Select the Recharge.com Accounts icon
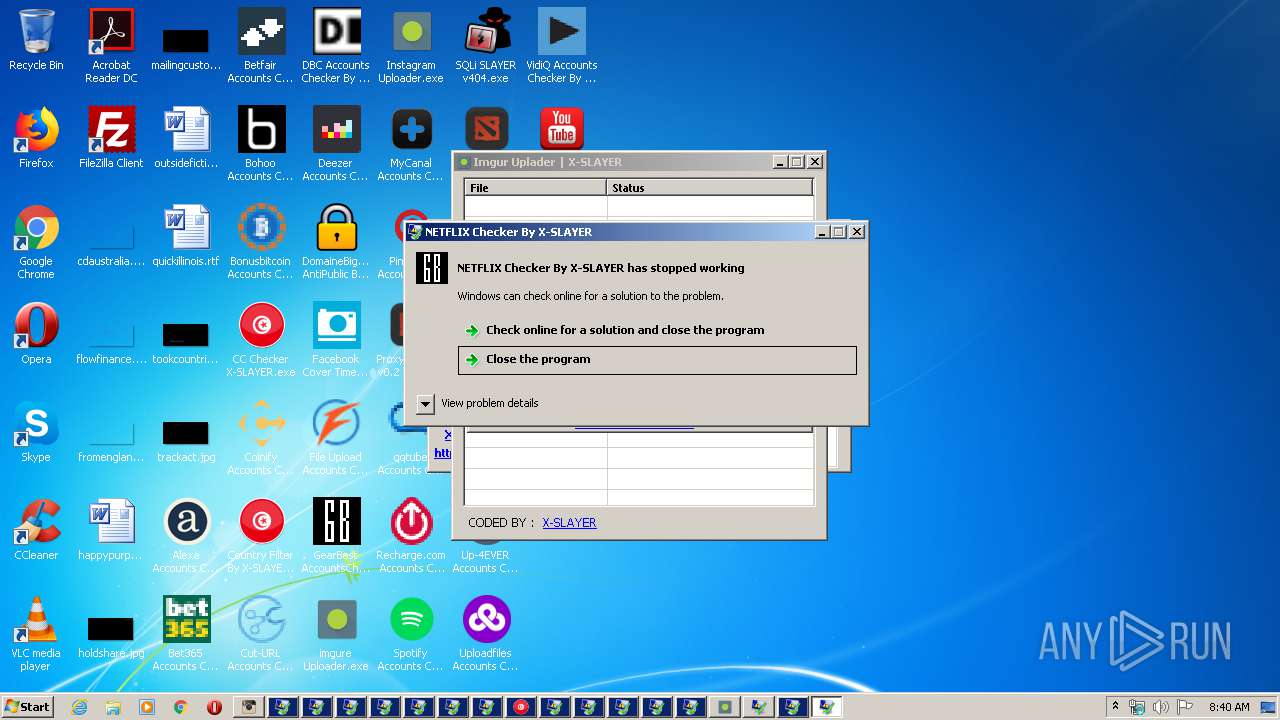Screen dimensions: 1280x720 click(x=411, y=535)
